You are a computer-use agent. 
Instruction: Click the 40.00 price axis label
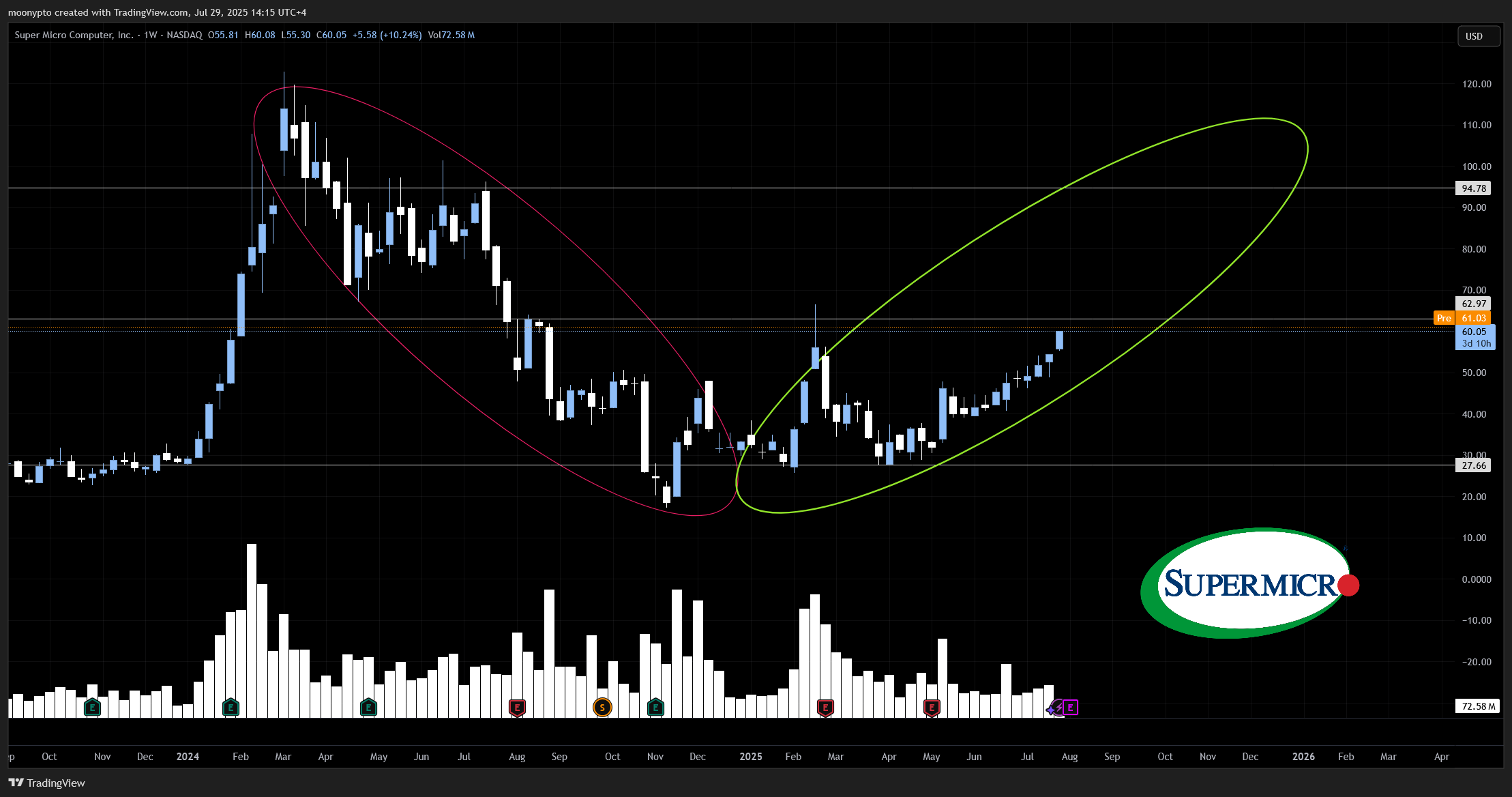[x=1474, y=414]
